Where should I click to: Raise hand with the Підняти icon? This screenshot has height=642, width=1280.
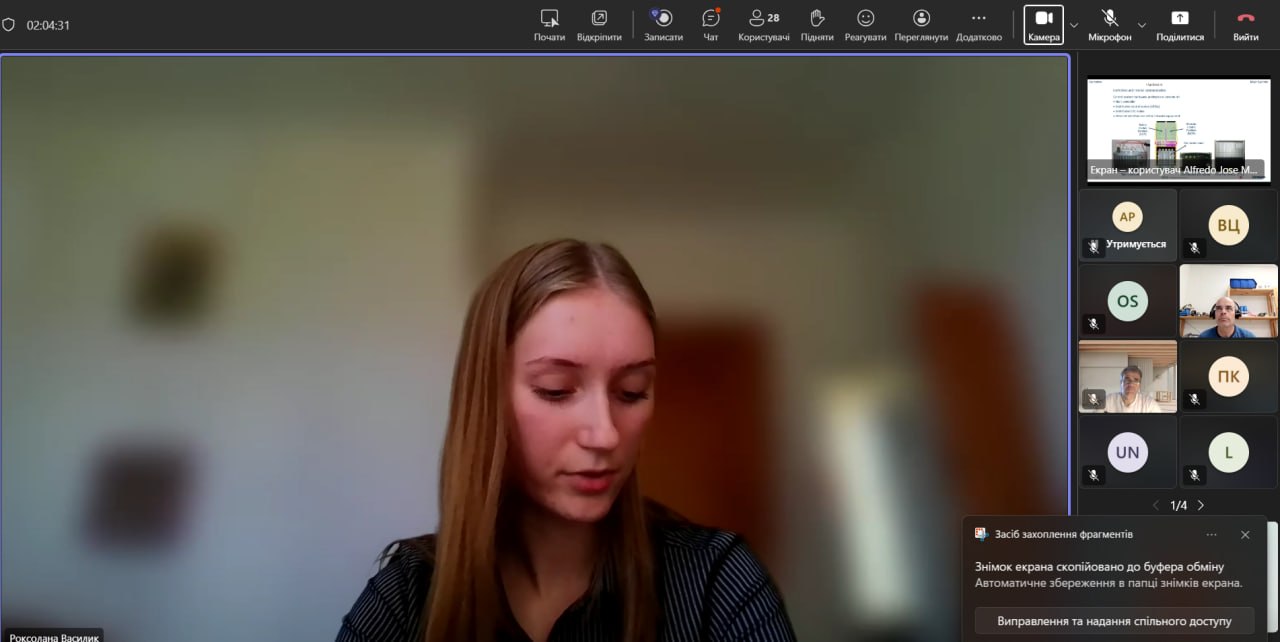pyautogui.click(x=817, y=18)
